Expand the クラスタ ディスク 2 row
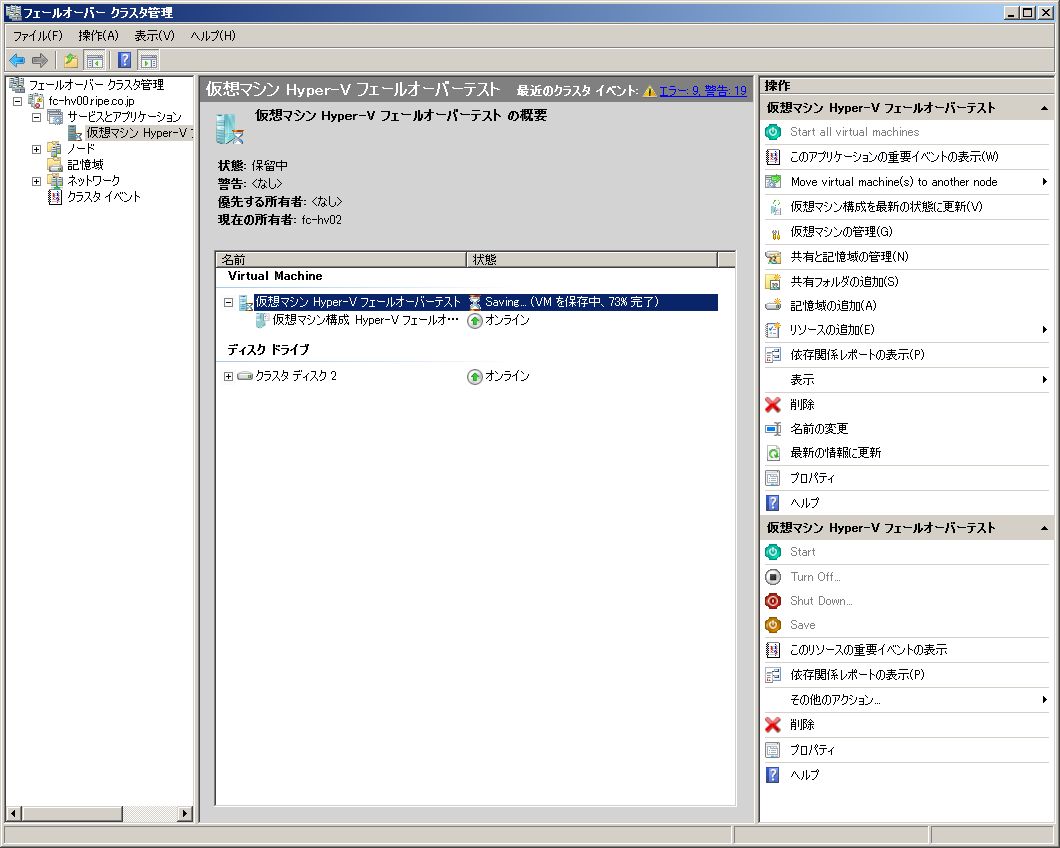Viewport: 1060px width, 848px height. click(x=228, y=377)
